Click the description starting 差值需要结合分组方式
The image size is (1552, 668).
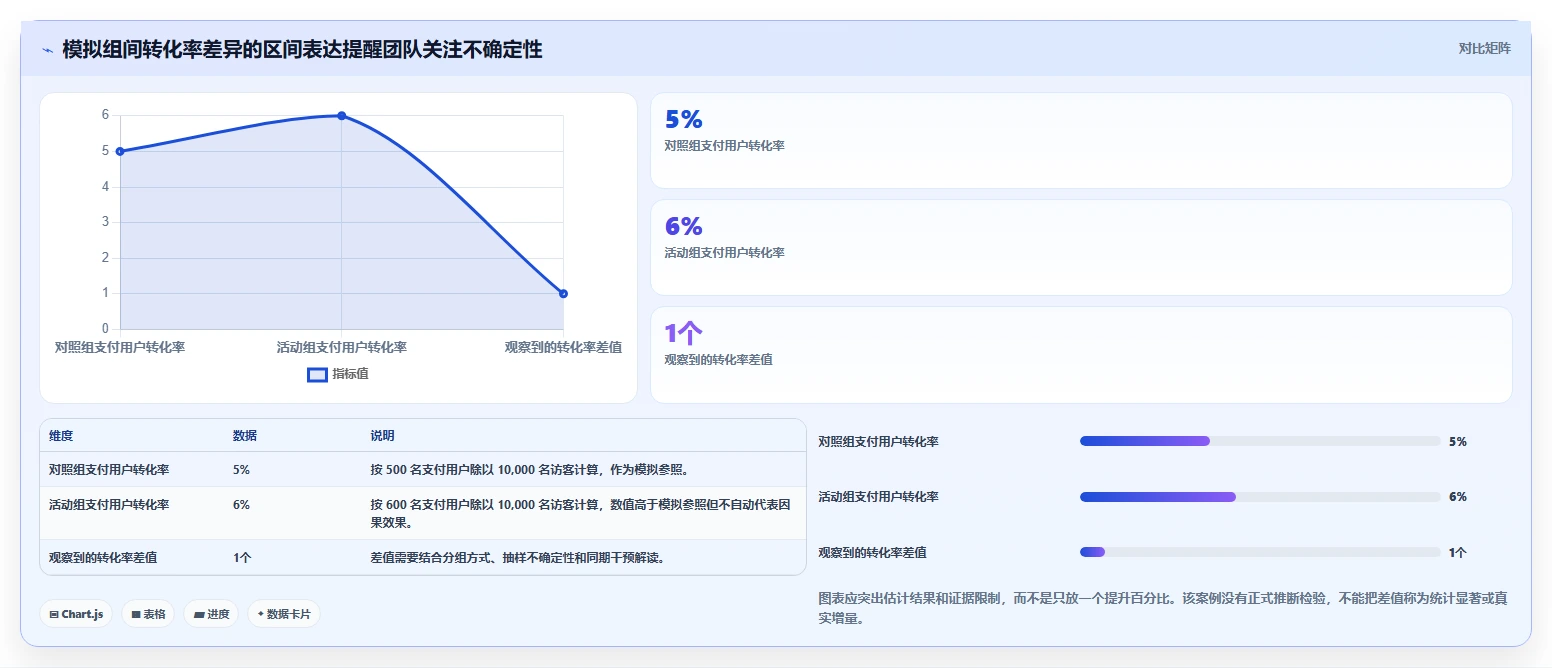(x=517, y=558)
